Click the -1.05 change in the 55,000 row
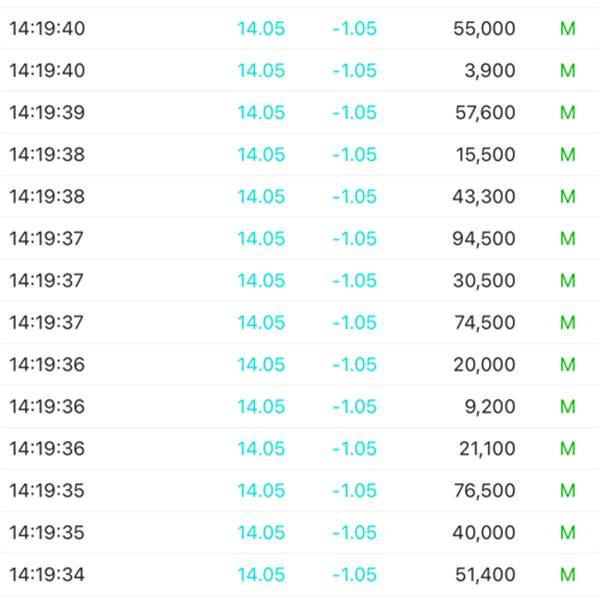This screenshot has height=600, width=600. 355,29
